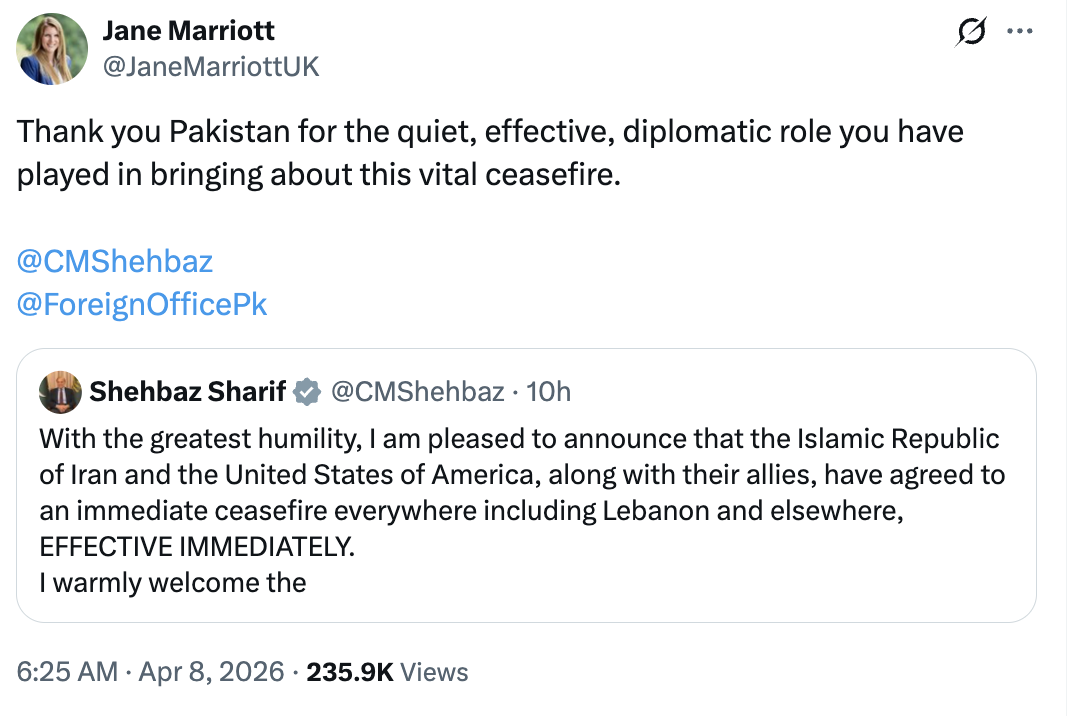Viewport: 1078px width, 716px height.
Task: Select the gray @CMShehbaz handle in quoted post
Action: tap(417, 392)
